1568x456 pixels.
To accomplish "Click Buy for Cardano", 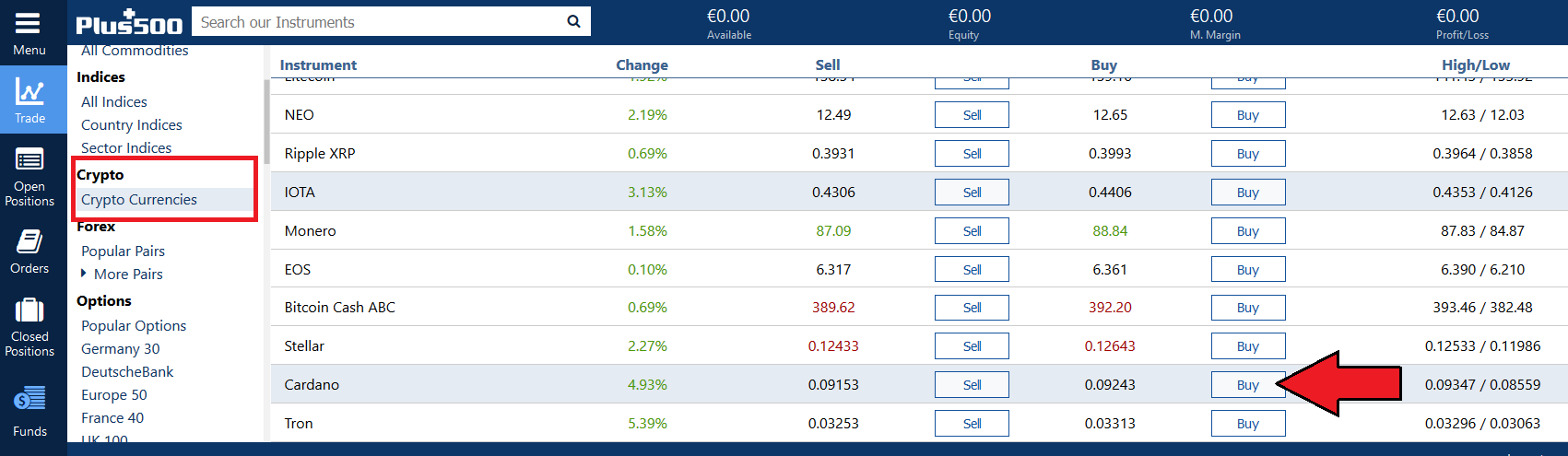I will pyautogui.click(x=1248, y=385).
